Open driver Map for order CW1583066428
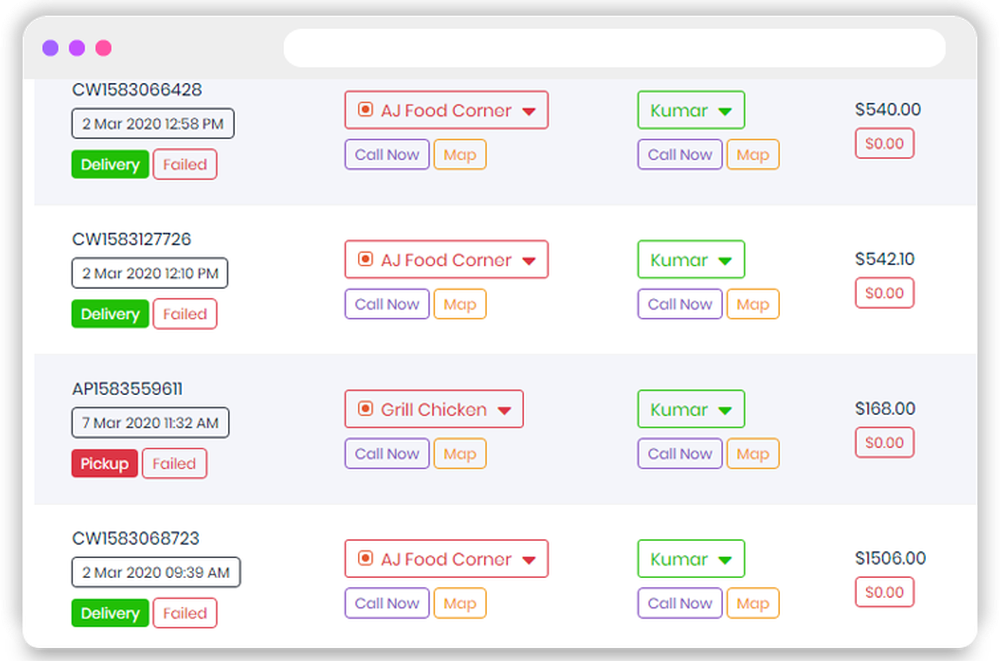 (x=753, y=154)
